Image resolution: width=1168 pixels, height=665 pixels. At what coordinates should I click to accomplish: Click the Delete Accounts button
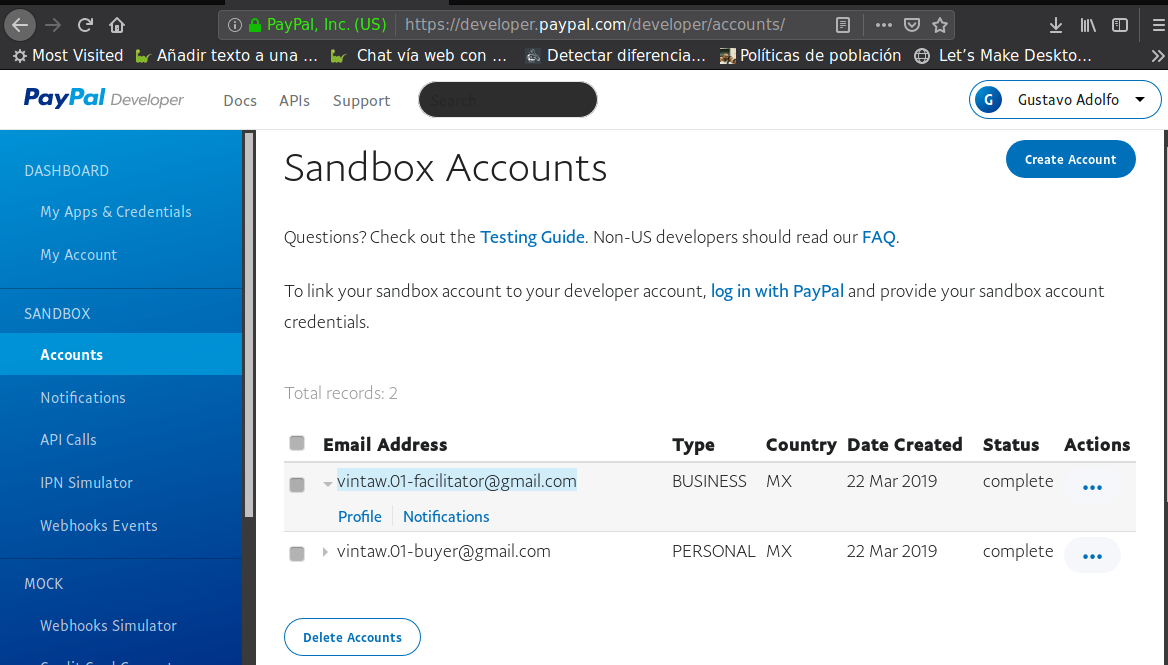click(x=352, y=637)
